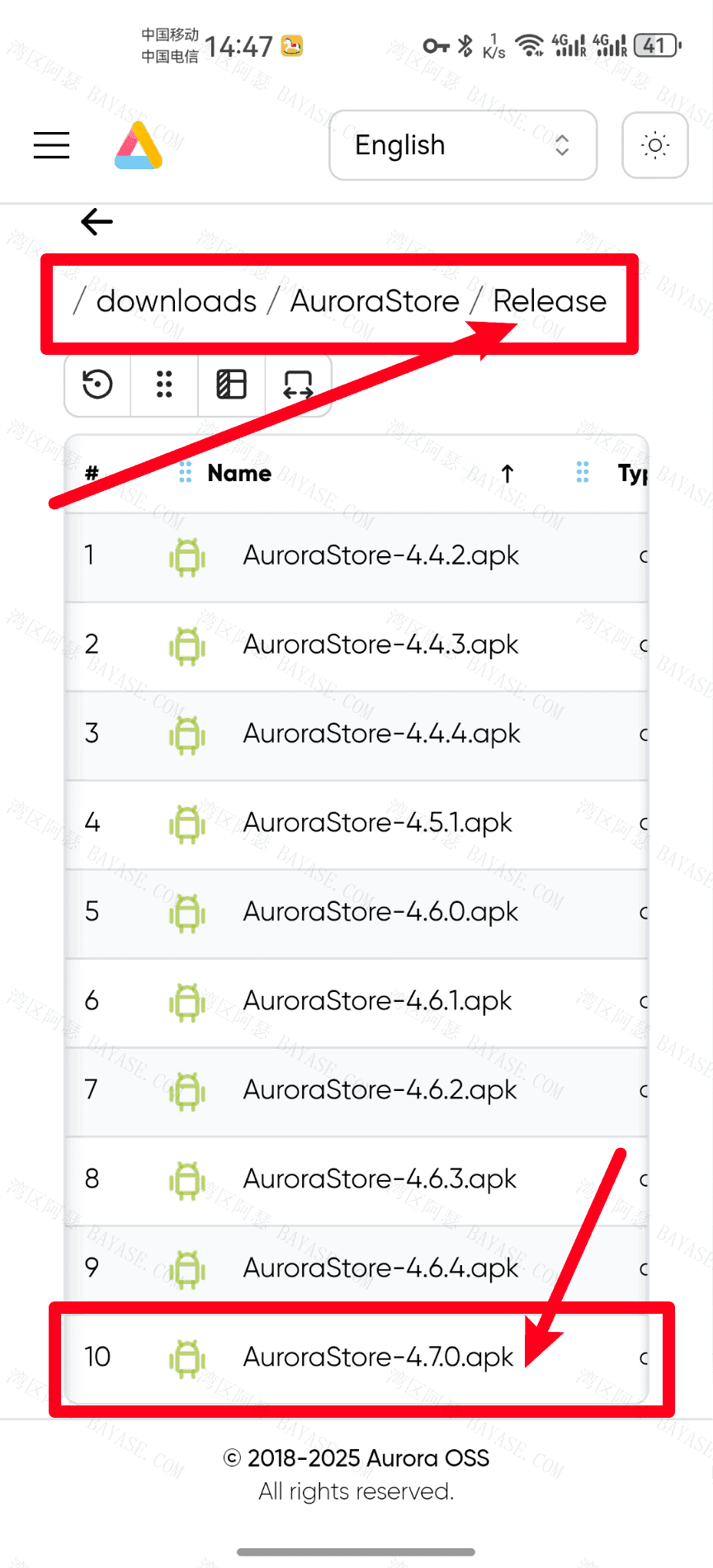Tap the Wi-Fi status bar icon
This screenshot has width=713, height=1568.
pyautogui.click(x=529, y=45)
